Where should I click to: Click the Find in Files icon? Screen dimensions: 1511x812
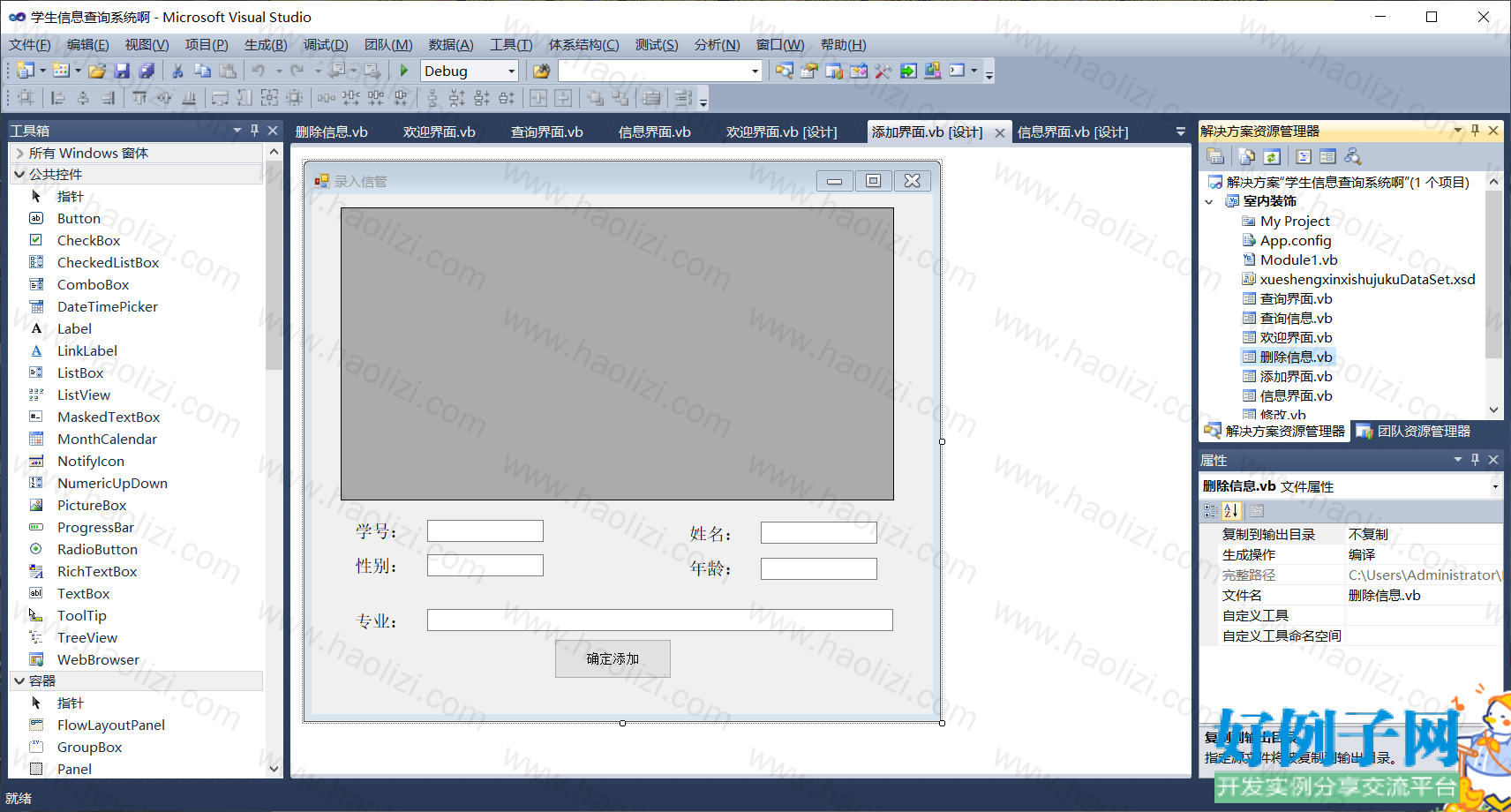(x=541, y=71)
